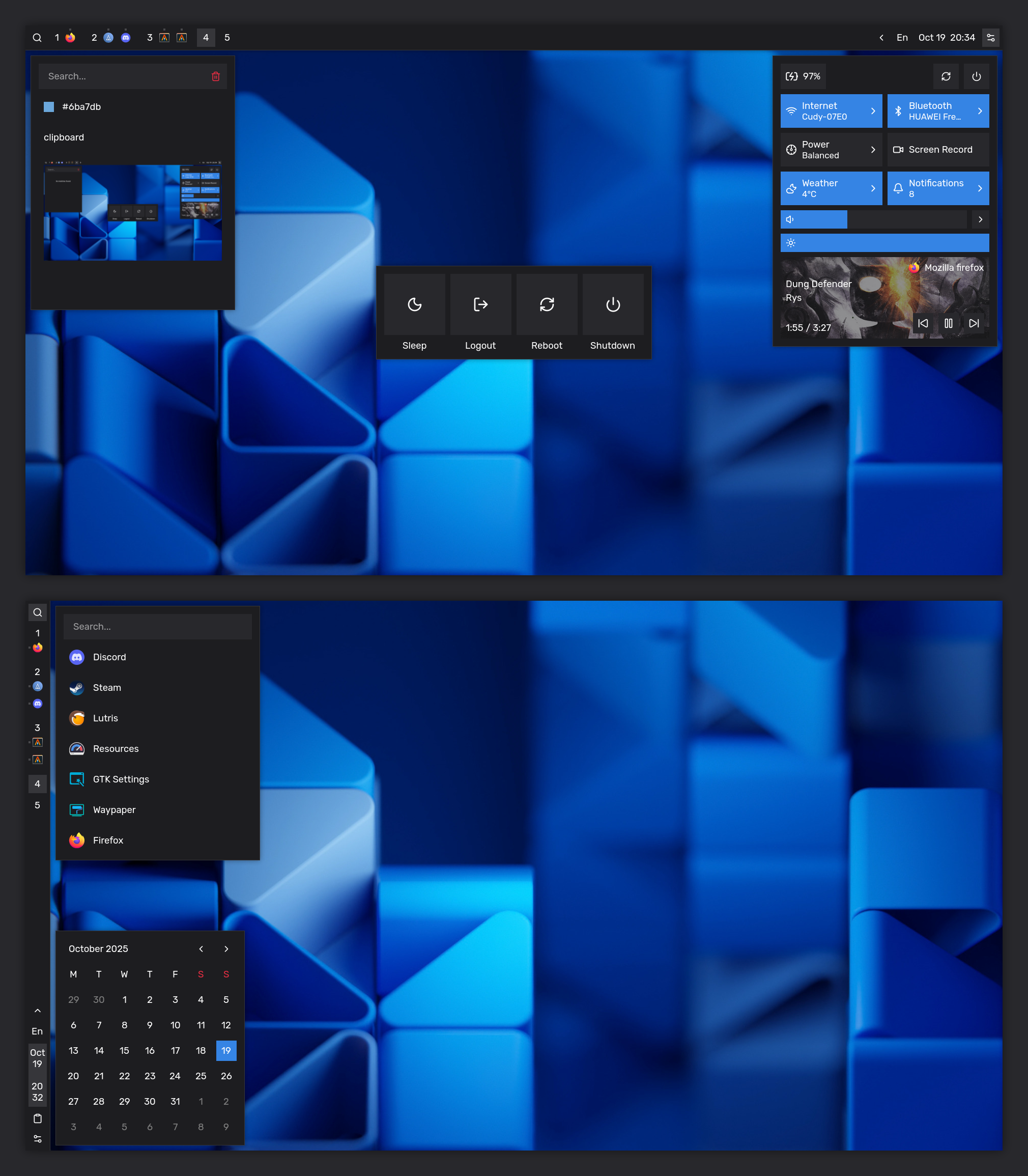1028x1176 pixels.
Task: Skip to the next track
Action: tap(974, 323)
